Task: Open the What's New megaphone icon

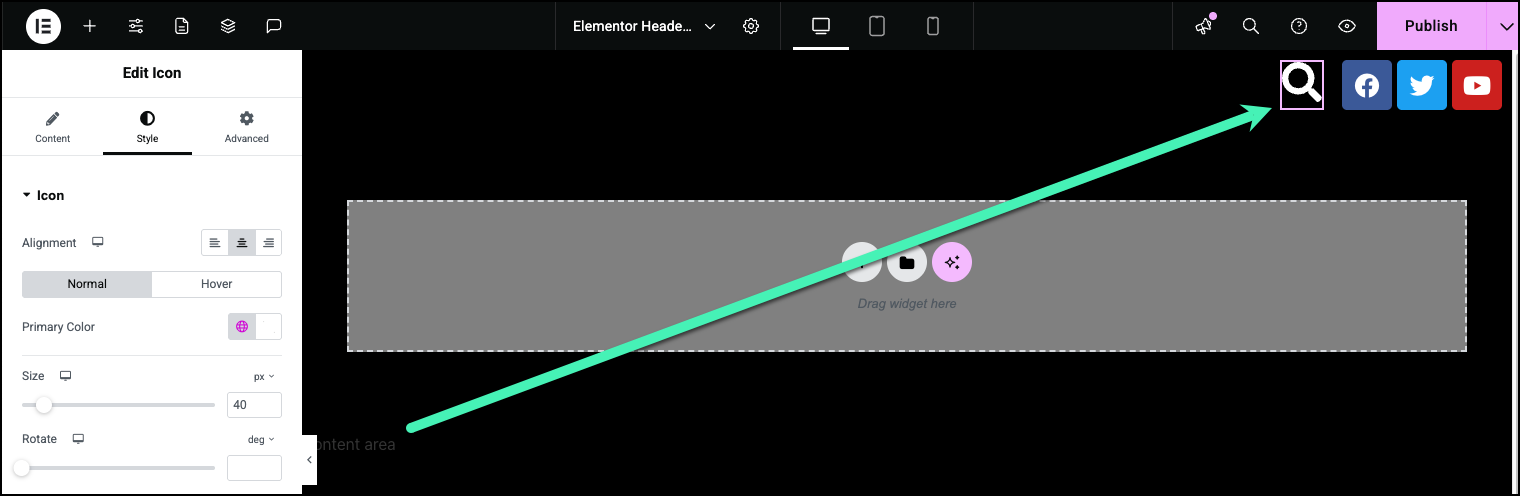Action: tap(1204, 26)
